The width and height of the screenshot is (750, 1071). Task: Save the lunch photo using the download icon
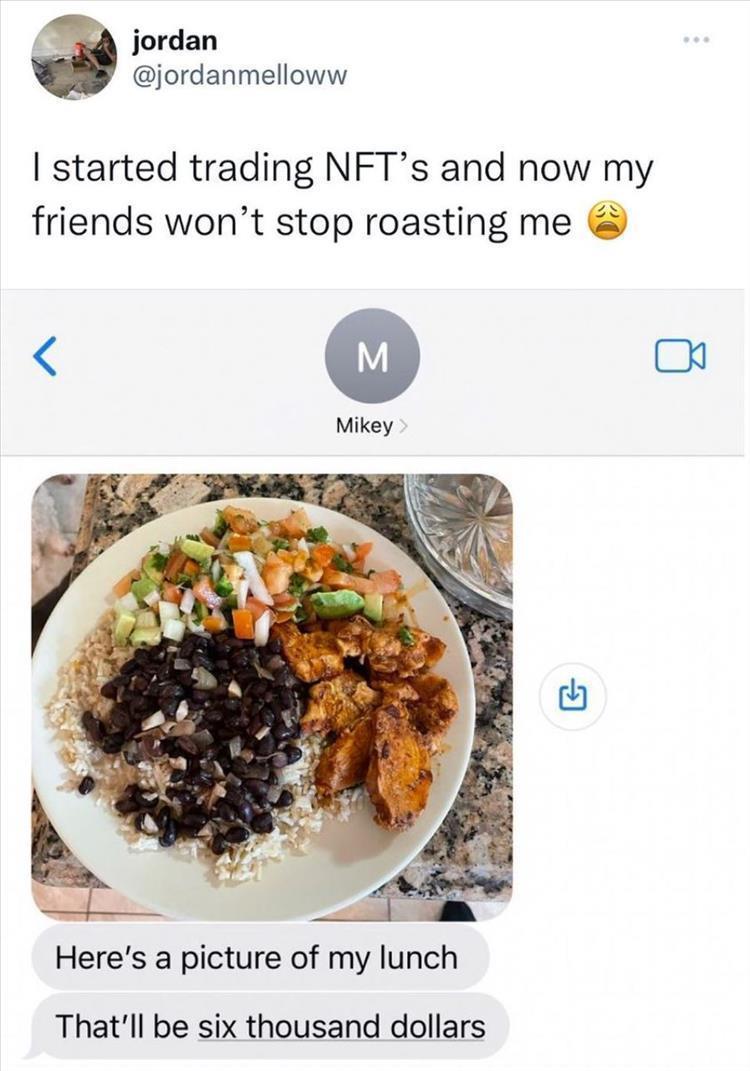572,697
